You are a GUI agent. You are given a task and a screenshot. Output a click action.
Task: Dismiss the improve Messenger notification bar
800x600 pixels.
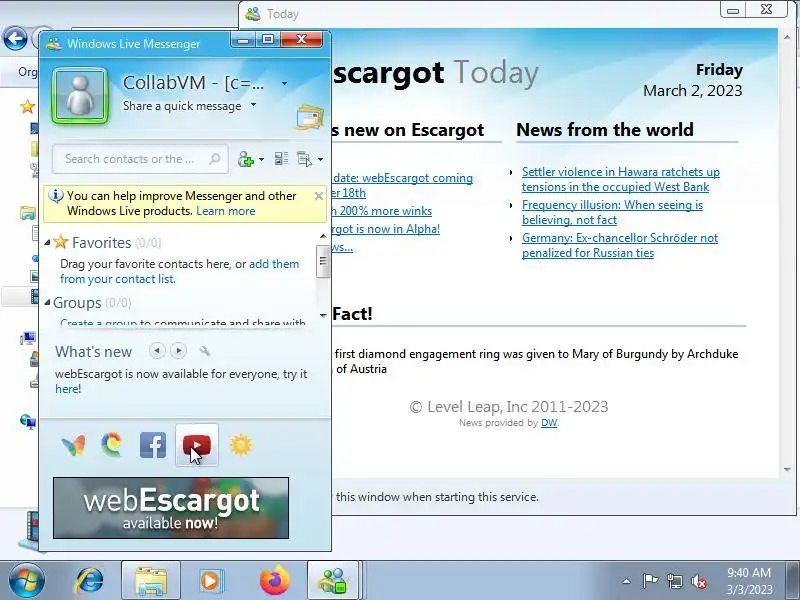coord(319,196)
